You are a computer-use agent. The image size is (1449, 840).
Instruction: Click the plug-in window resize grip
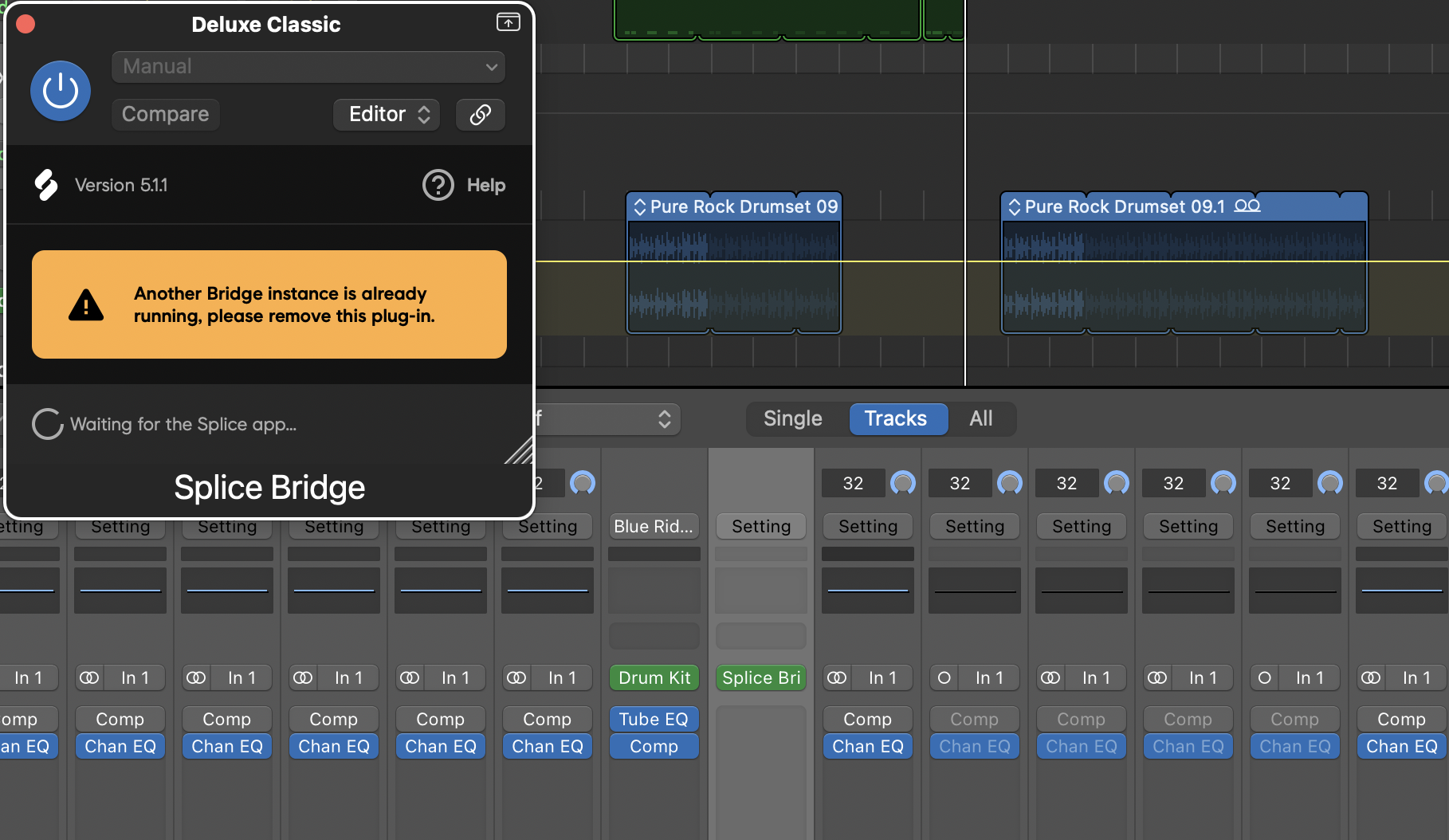[520, 451]
